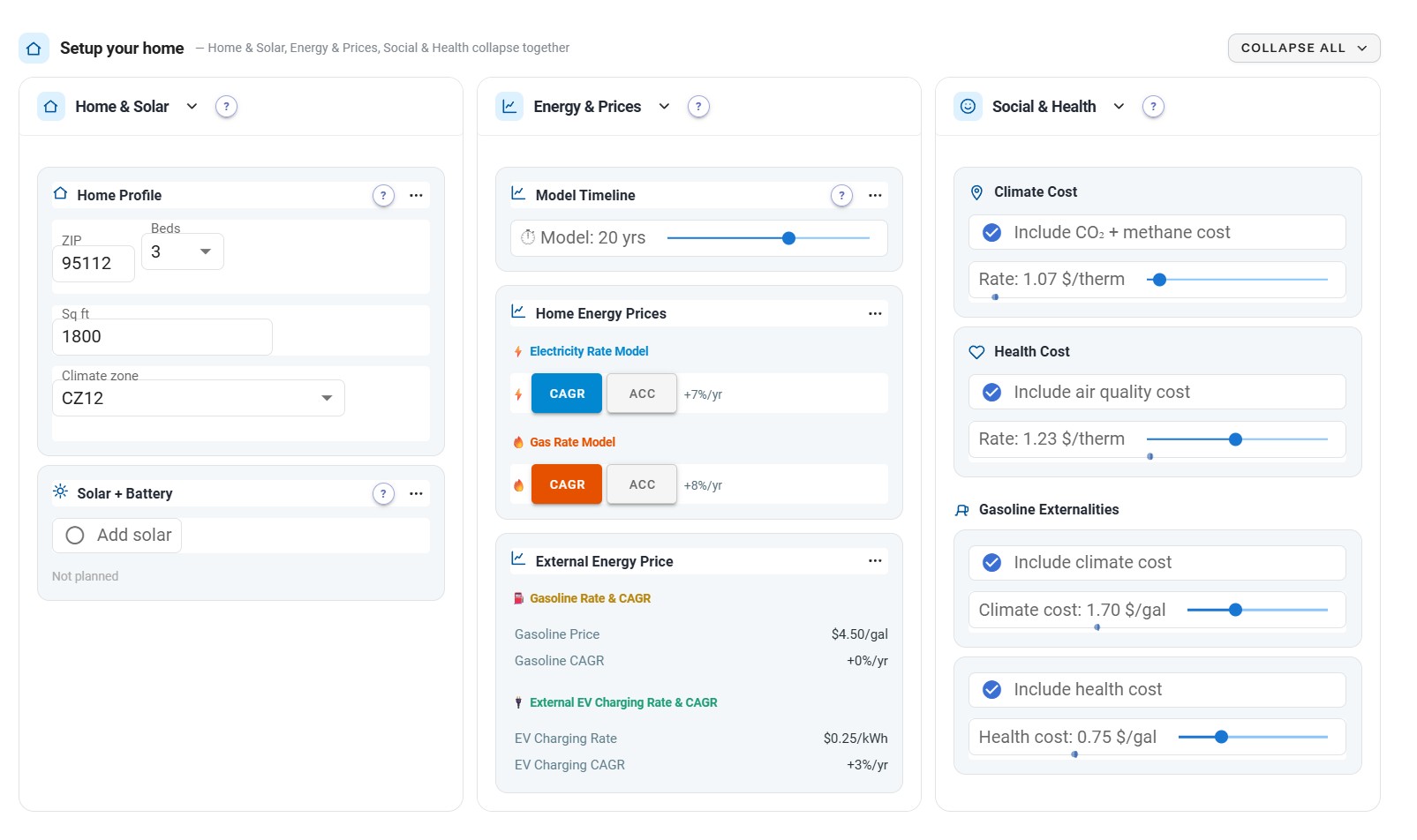Click the Social & Health smiley icon
The image size is (1417, 840).
(968, 107)
